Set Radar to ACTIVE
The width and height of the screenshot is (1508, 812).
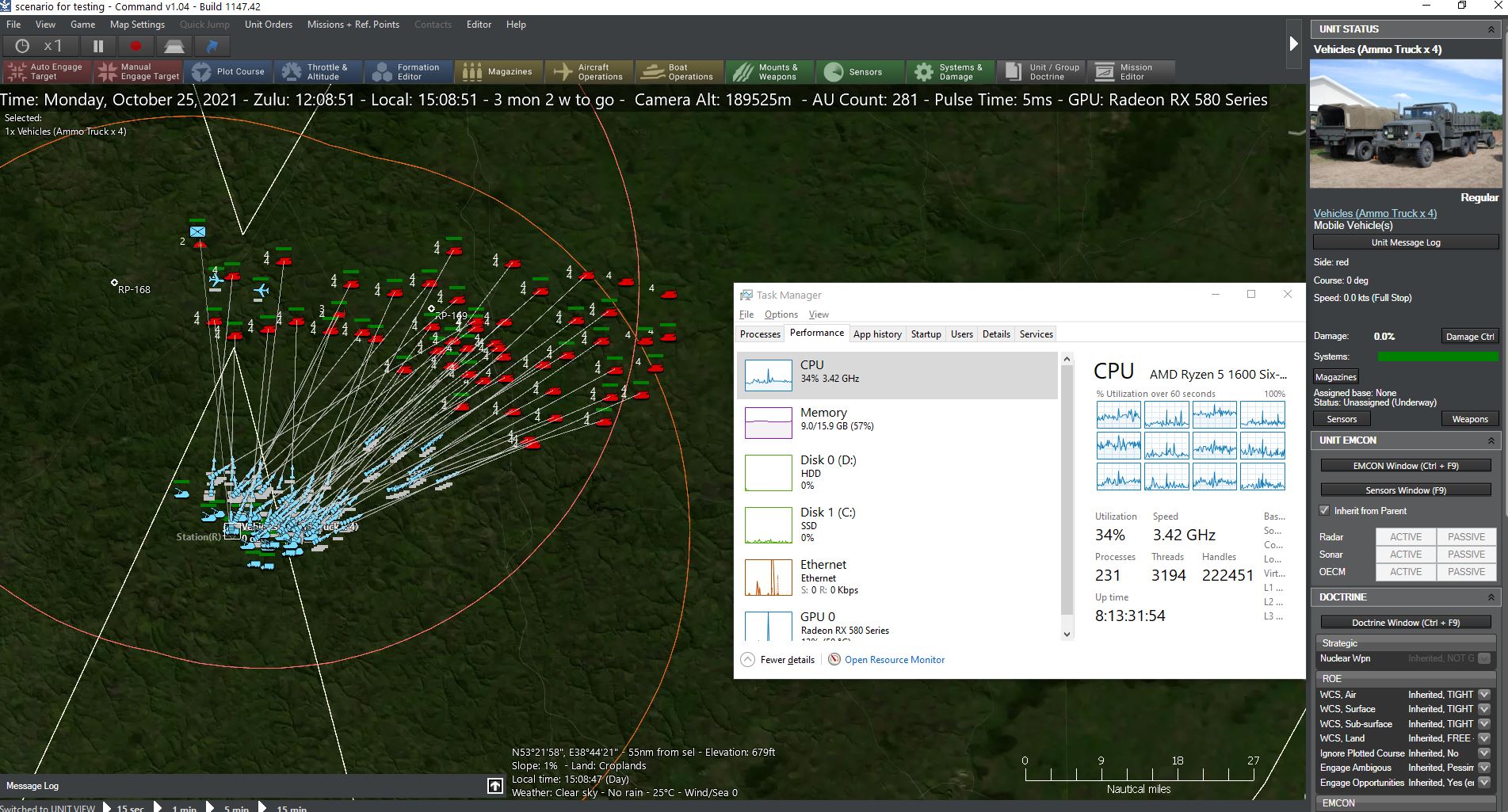[1405, 537]
